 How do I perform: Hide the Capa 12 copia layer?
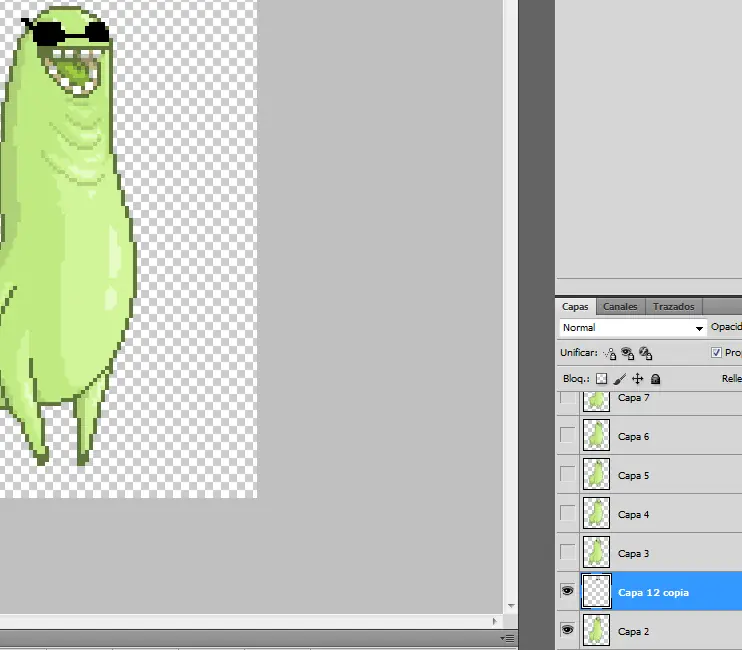pyautogui.click(x=567, y=592)
